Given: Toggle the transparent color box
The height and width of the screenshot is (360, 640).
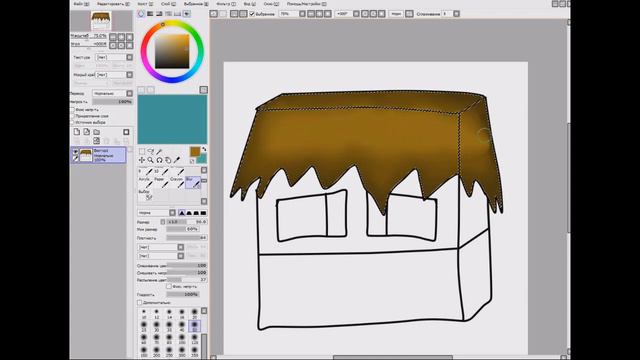Looking at the screenshot, I should click(x=192, y=161).
